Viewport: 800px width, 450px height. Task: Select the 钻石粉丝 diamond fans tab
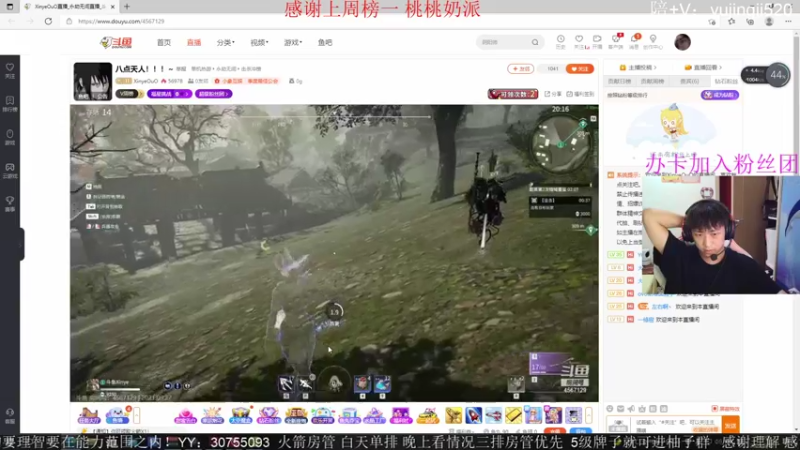(726, 81)
